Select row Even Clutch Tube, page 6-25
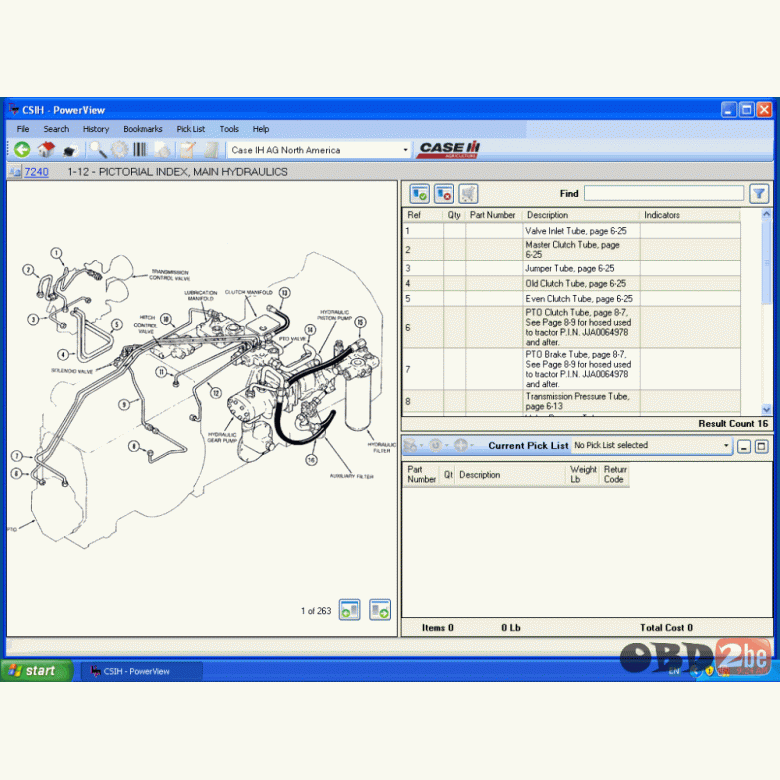Image resolution: width=780 pixels, height=780 pixels. [571, 299]
